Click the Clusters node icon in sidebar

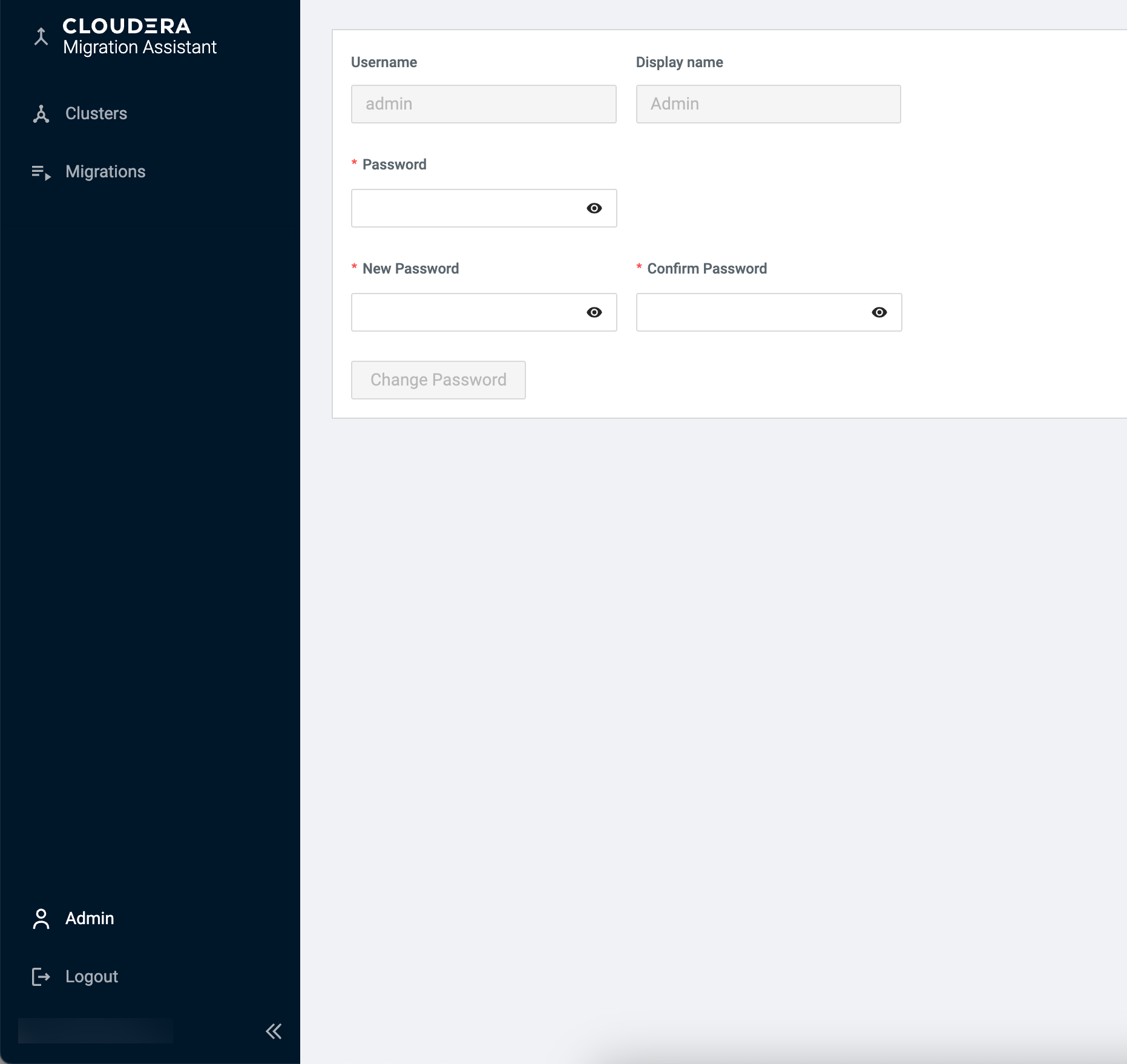41,114
